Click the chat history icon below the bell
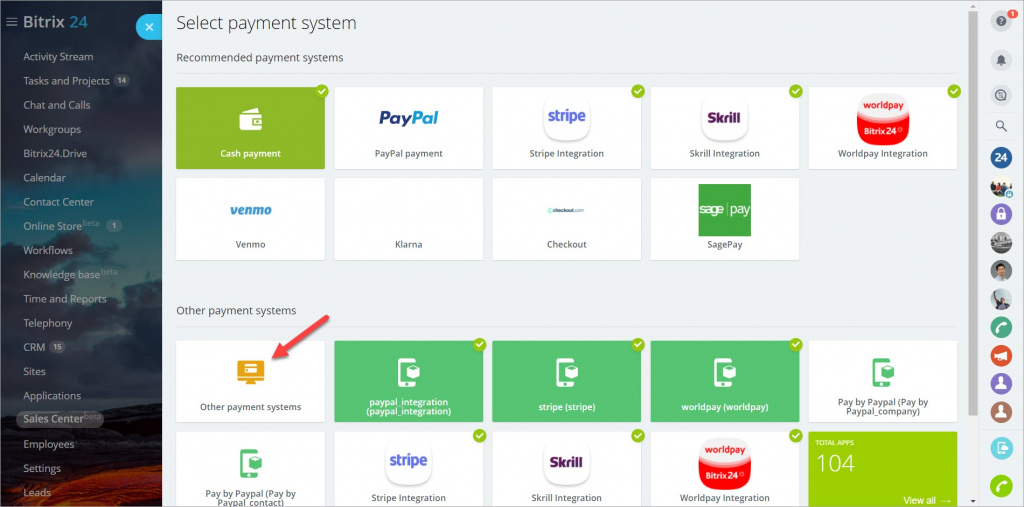The height and width of the screenshot is (507, 1024). coord(1001,95)
